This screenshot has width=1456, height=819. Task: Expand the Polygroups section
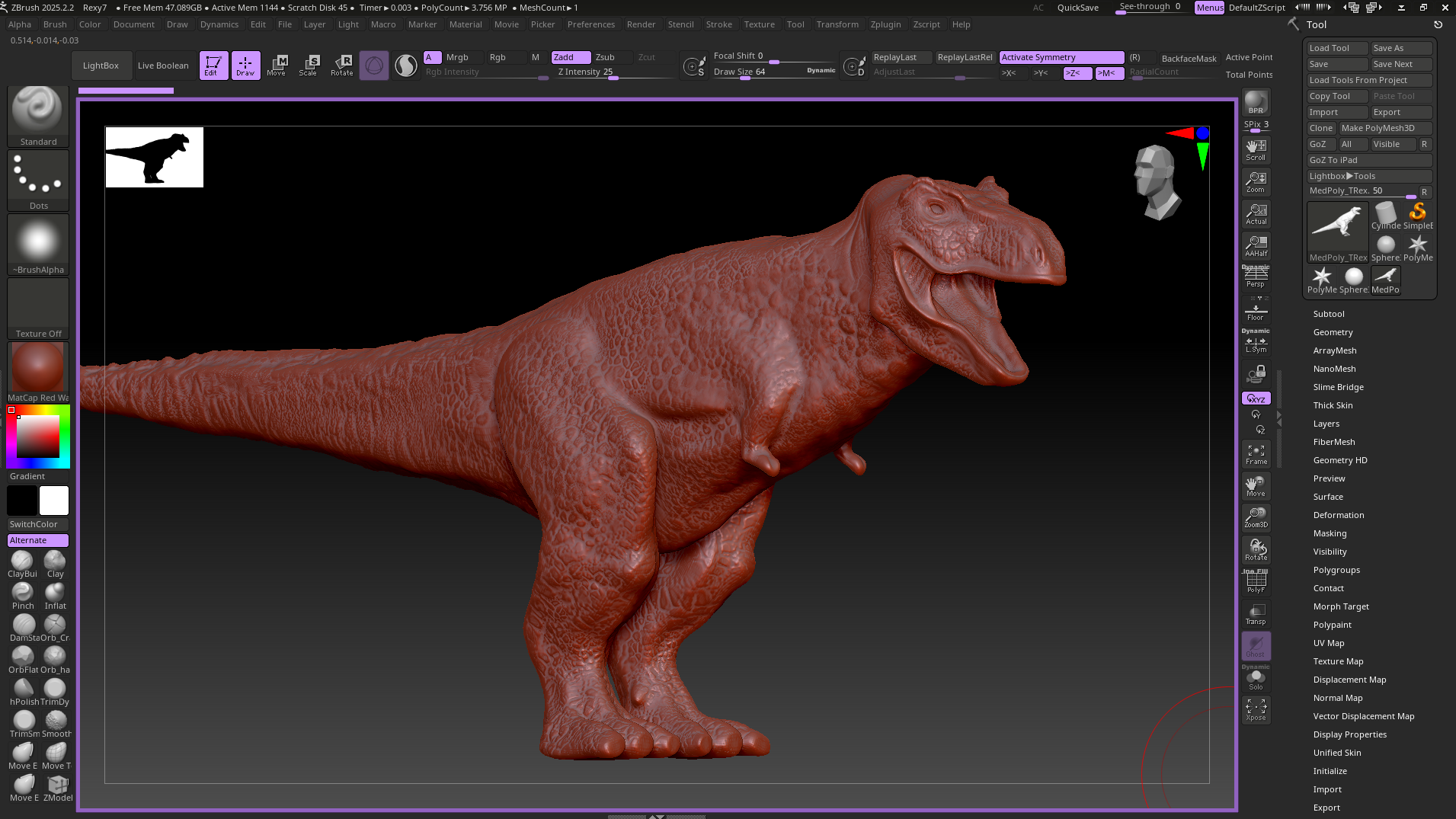pyautogui.click(x=1336, y=570)
